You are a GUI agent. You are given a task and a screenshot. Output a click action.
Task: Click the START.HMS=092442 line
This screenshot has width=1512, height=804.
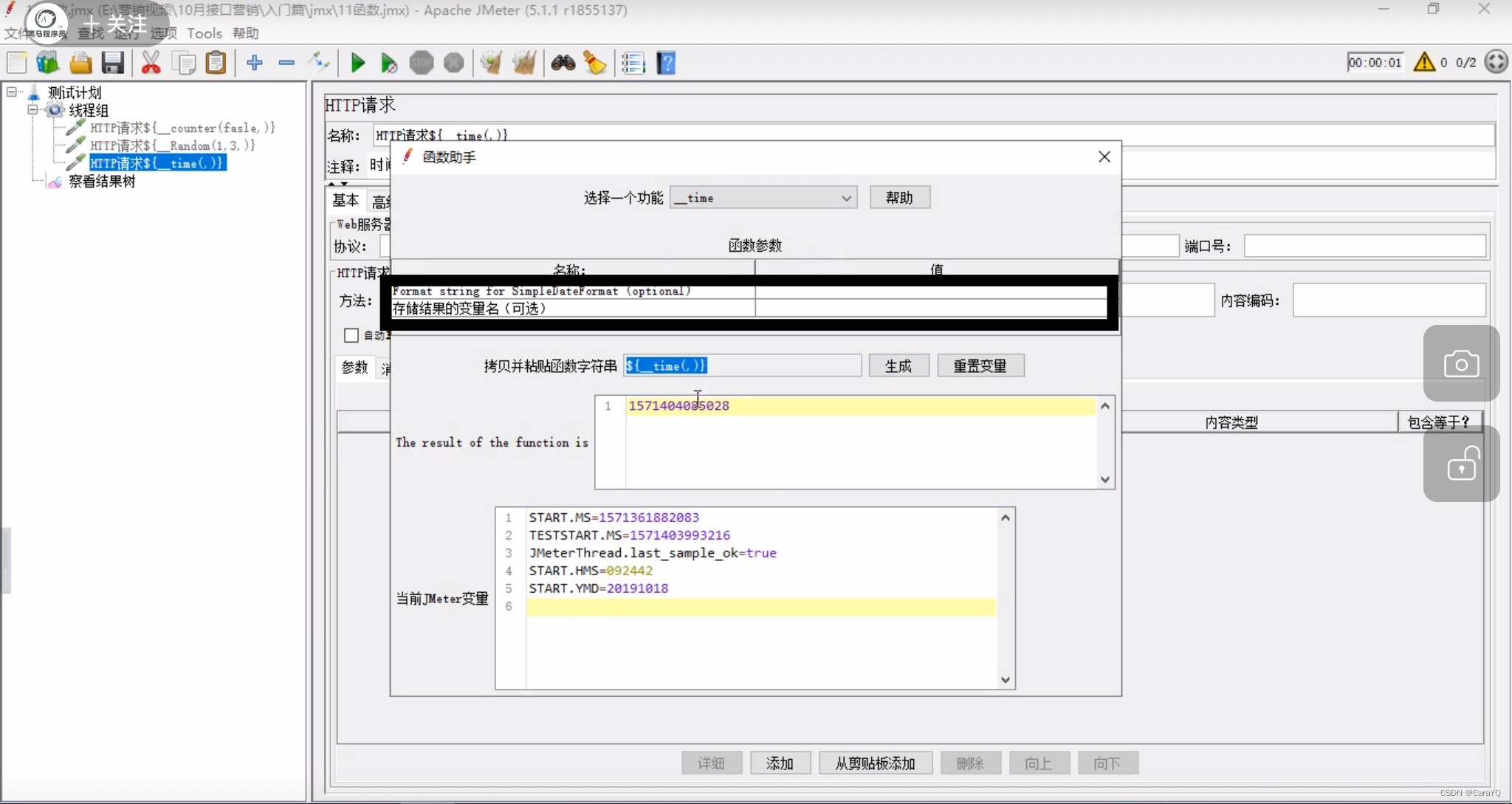pyautogui.click(x=591, y=571)
